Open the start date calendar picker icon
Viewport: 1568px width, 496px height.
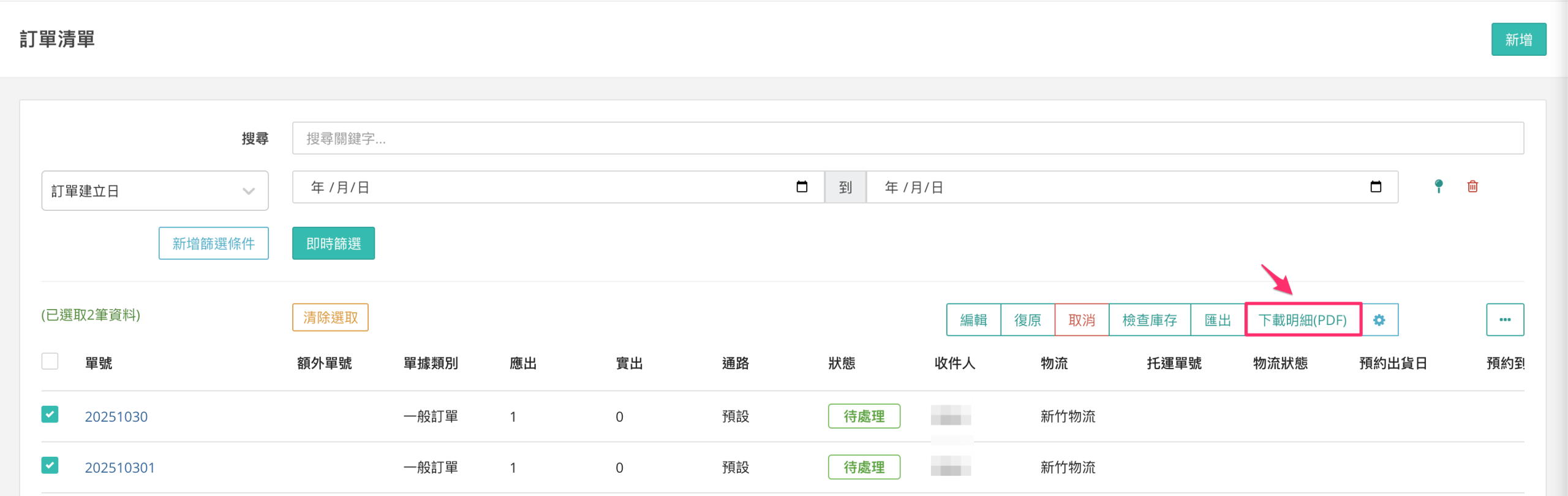(x=802, y=187)
